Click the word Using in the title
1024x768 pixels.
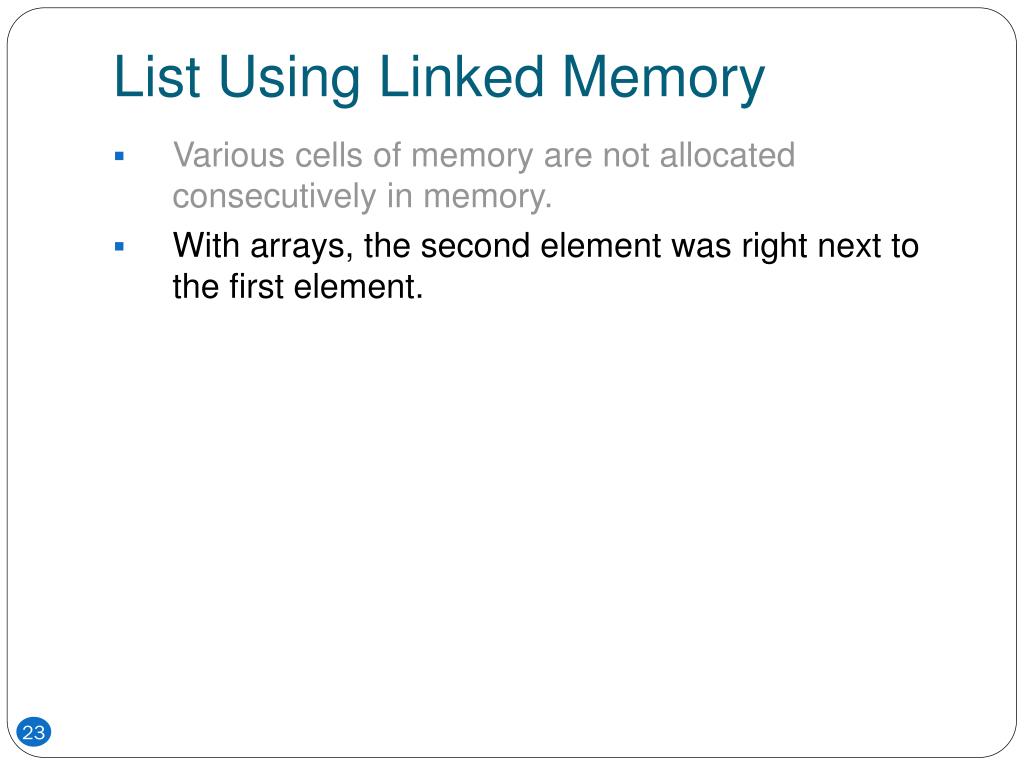pos(289,80)
